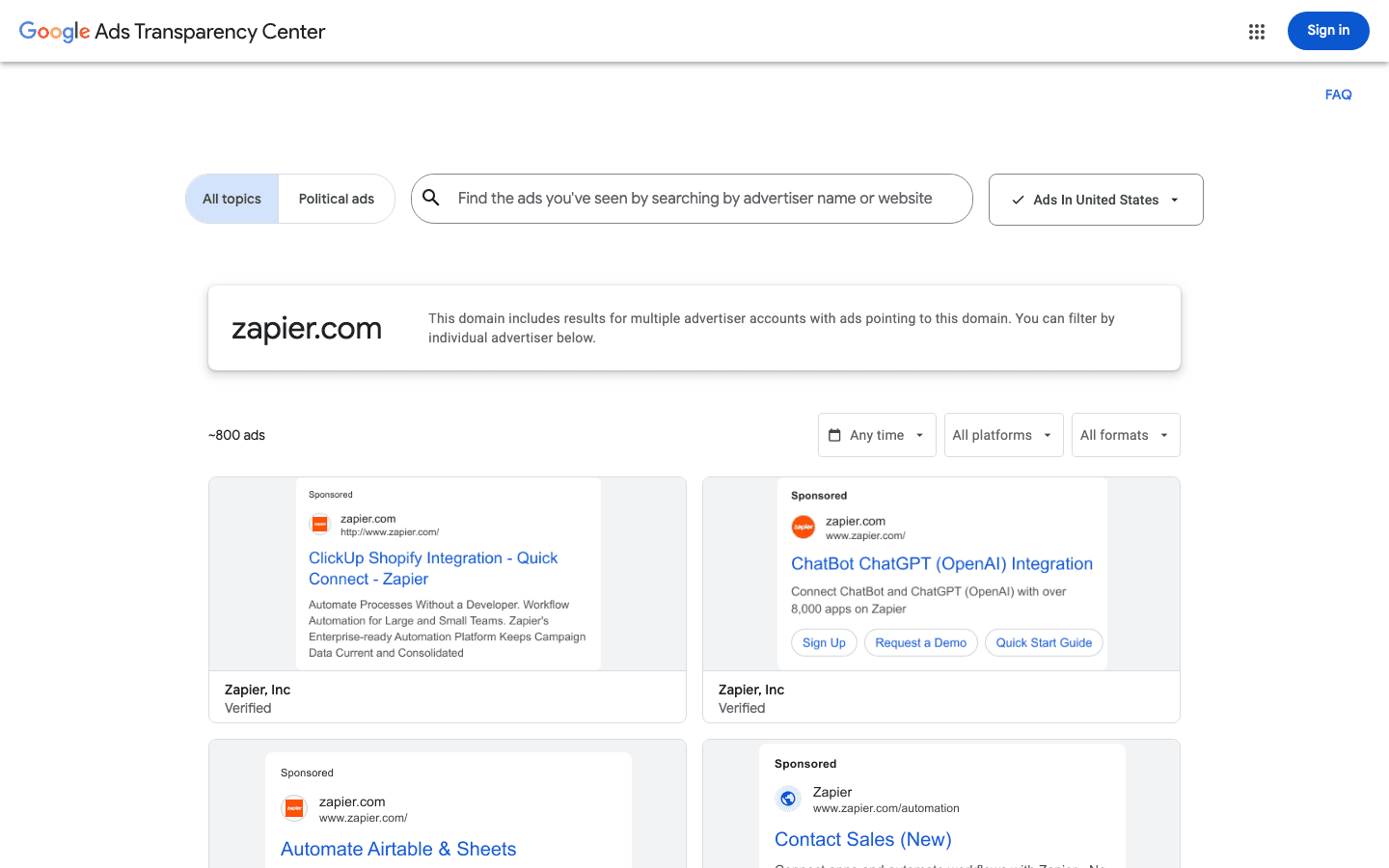This screenshot has width=1389, height=868.
Task: Click http://www.zapier.com/ URL in first ad
Action: 390,532
